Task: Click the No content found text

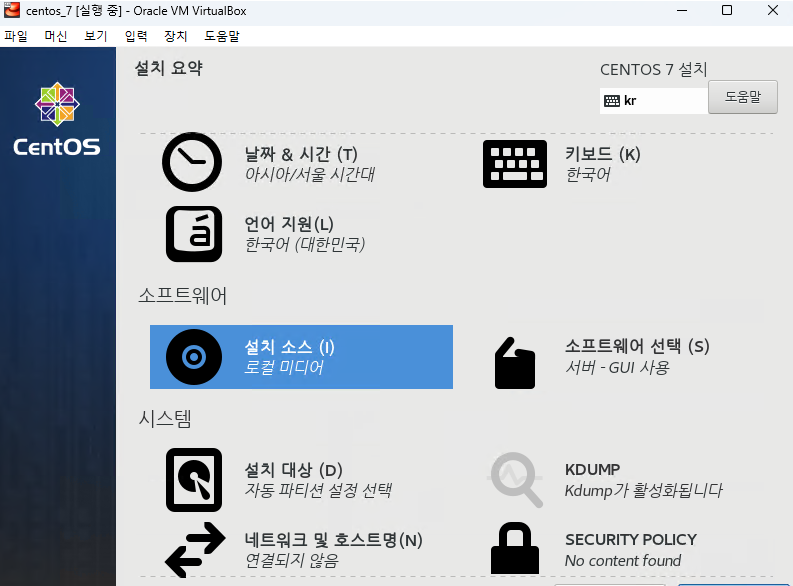Action: tap(623, 561)
